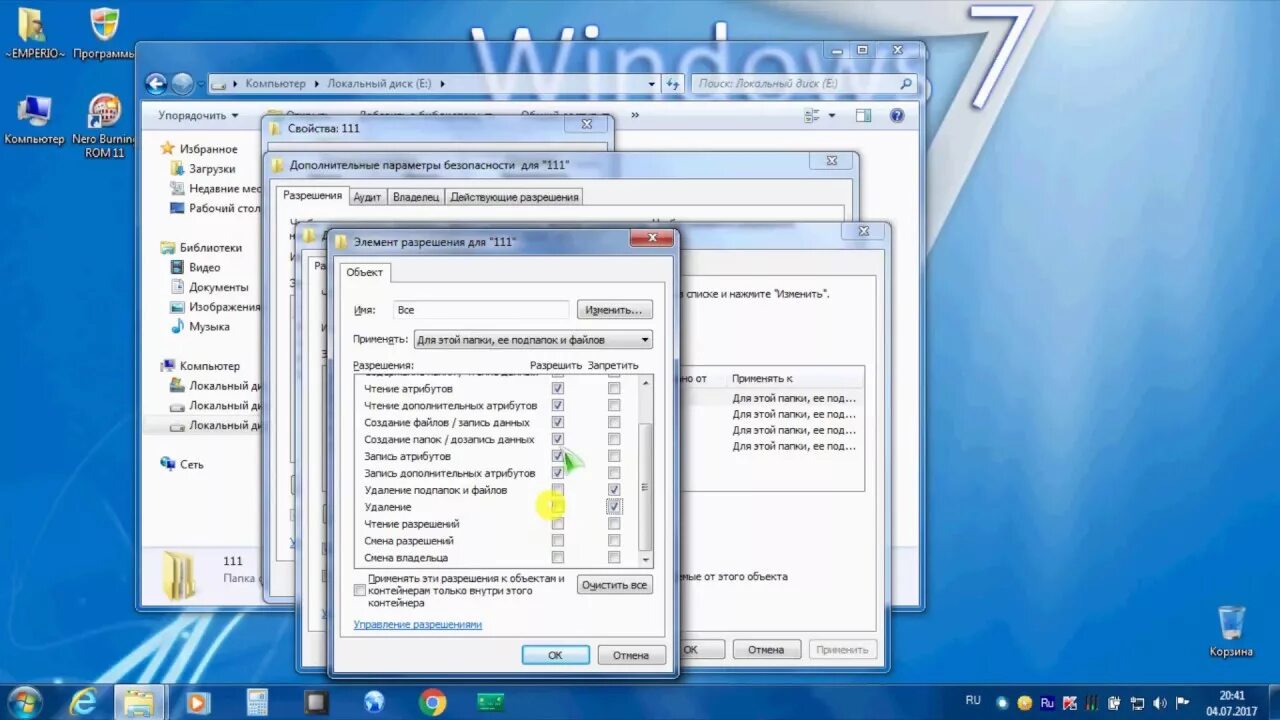Launch Google Chrome from the taskbar

pyautogui.click(x=433, y=703)
